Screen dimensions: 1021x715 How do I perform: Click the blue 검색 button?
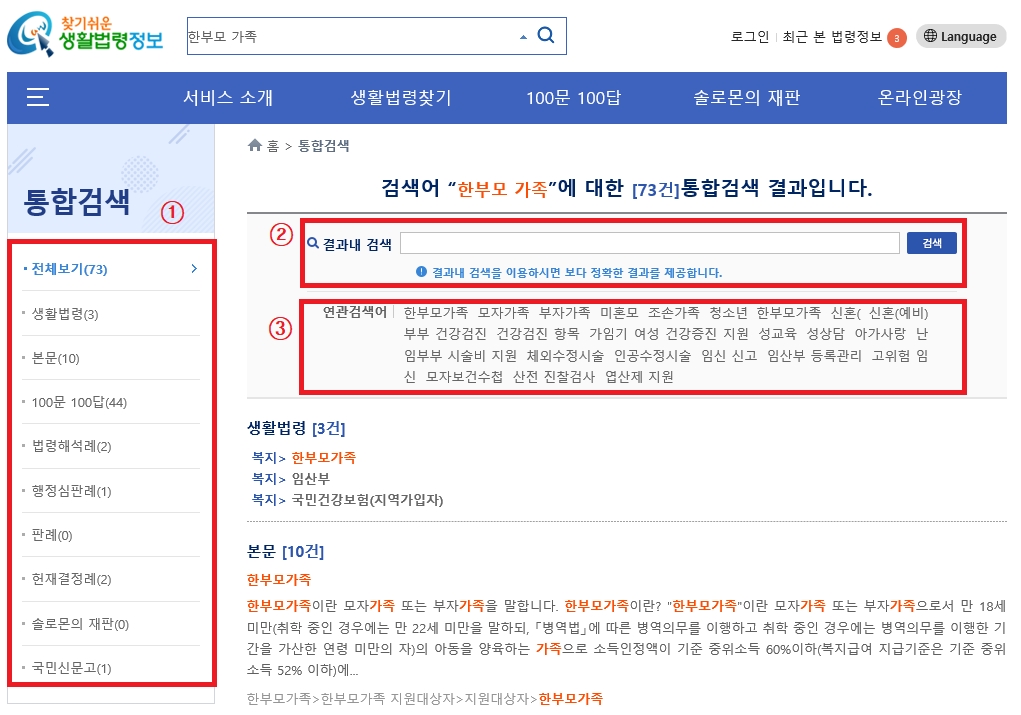tap(931, 243)
